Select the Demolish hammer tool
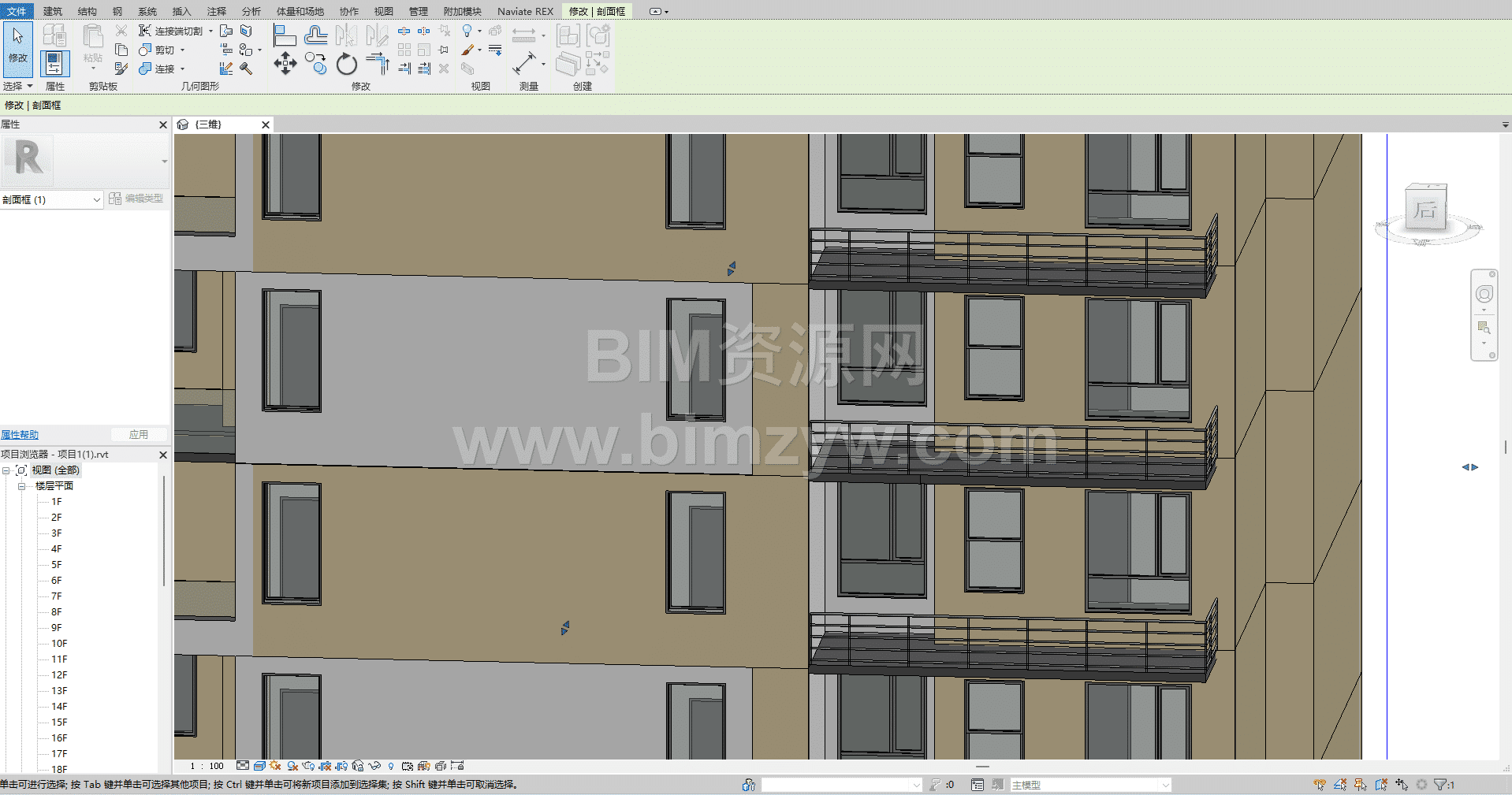 (246, 69)
